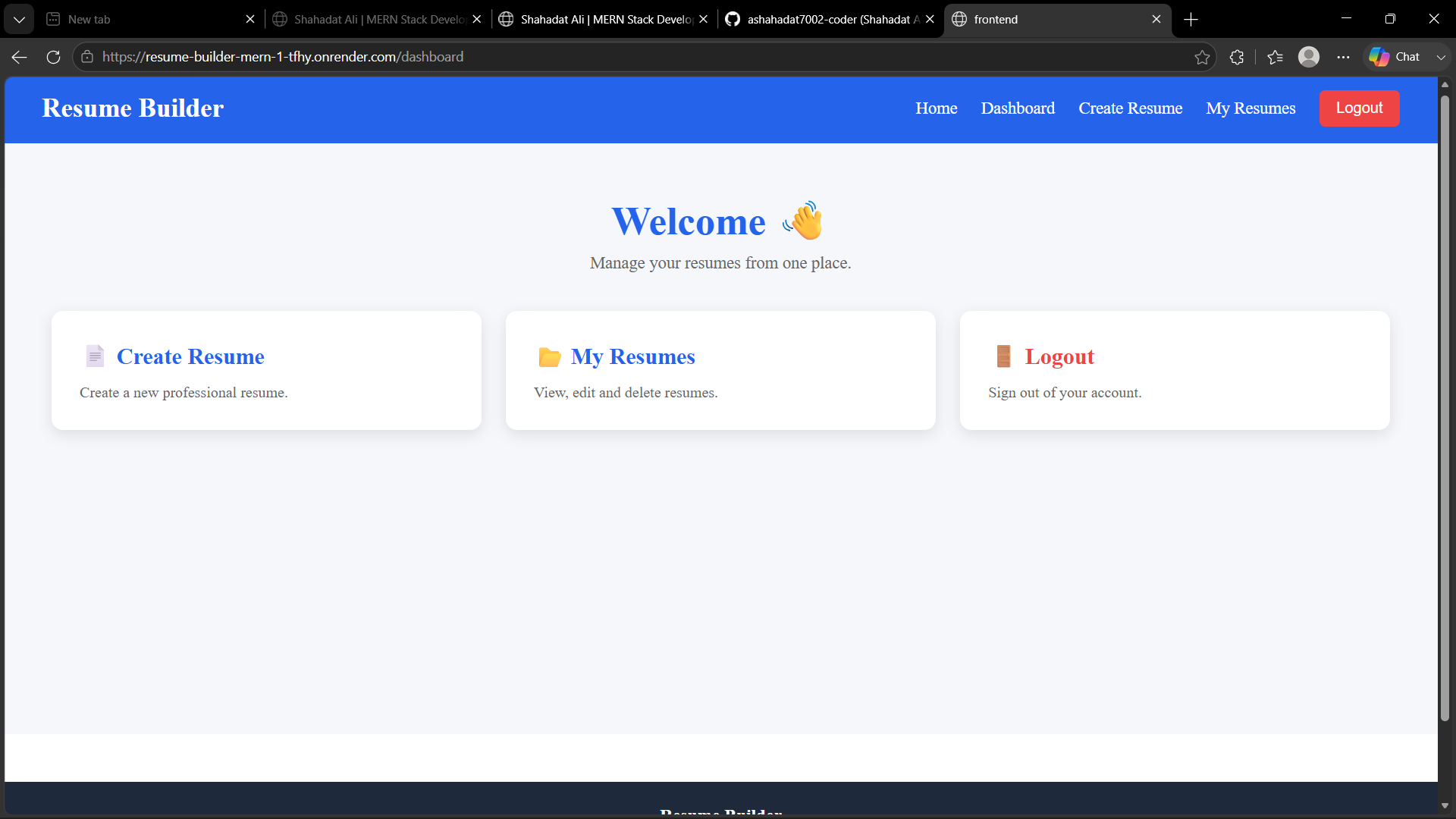Open the favorites list icon

(x=1276, y=57)
